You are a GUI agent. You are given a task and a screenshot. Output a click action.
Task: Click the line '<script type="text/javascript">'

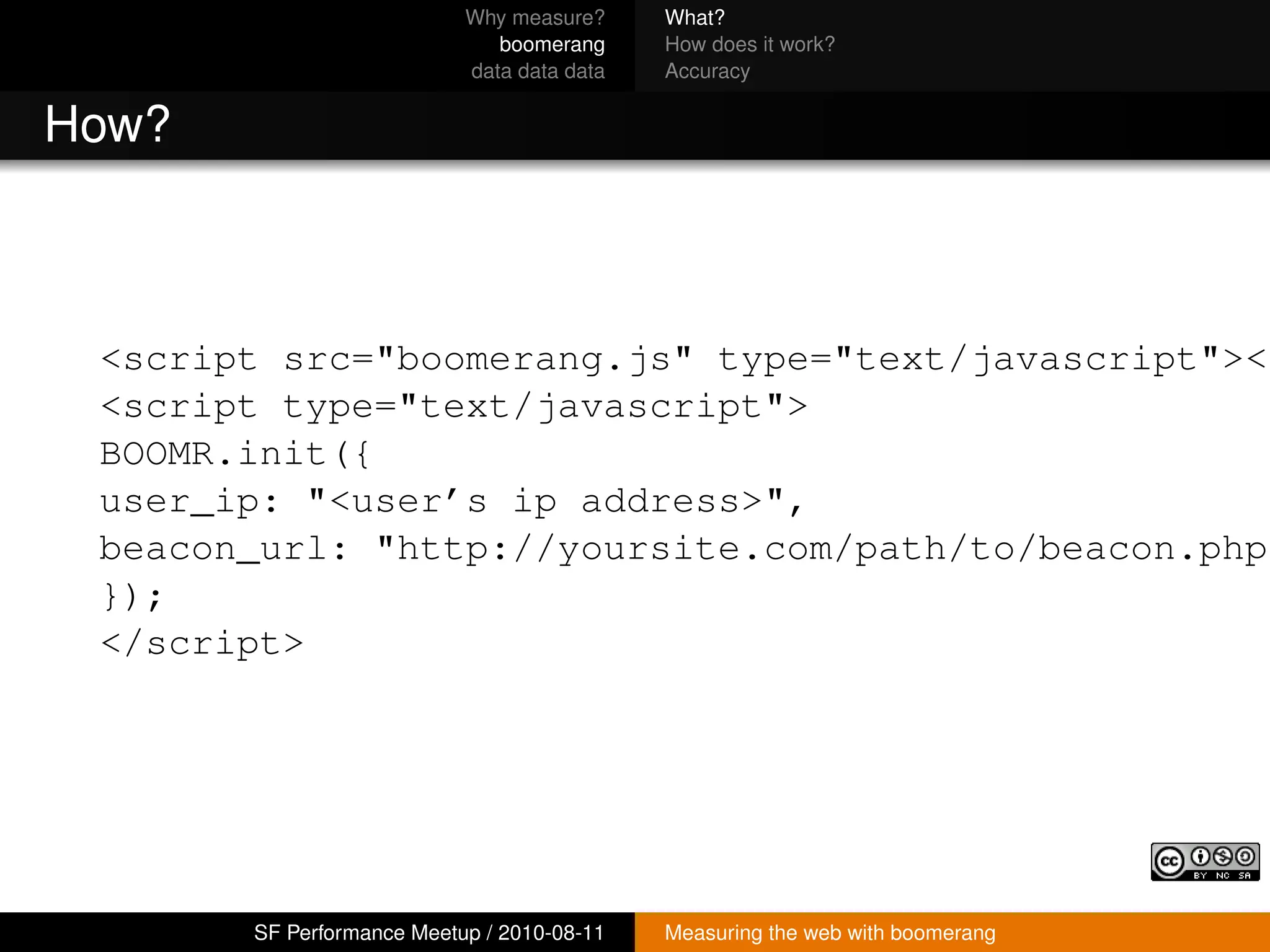pos(454,407)
